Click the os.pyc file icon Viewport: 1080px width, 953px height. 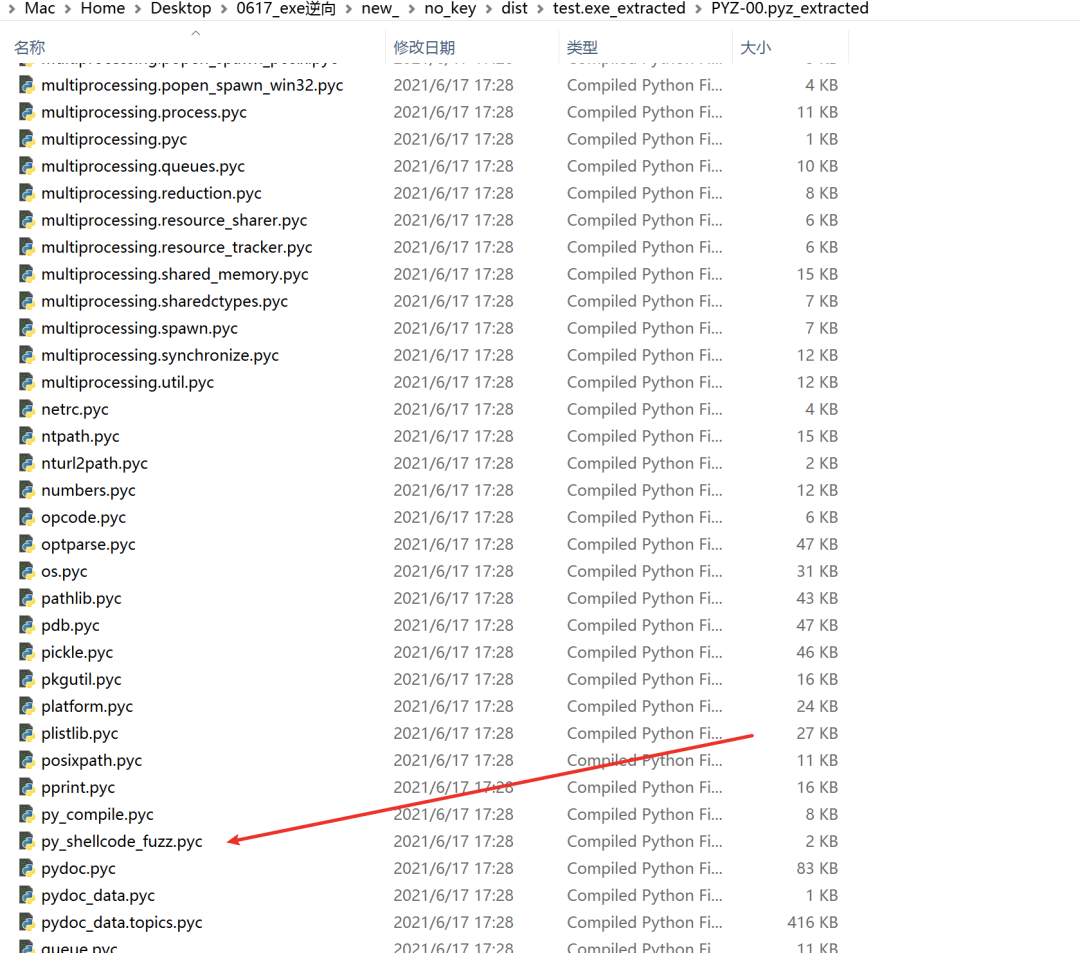pyautogui.click(x=27, y=571)
